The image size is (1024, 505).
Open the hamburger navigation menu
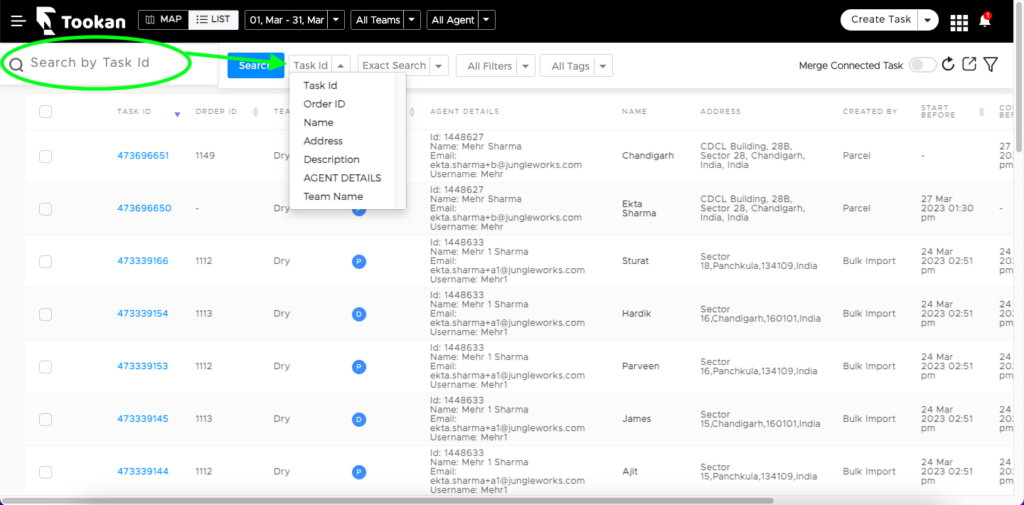[x=18, y=21]
